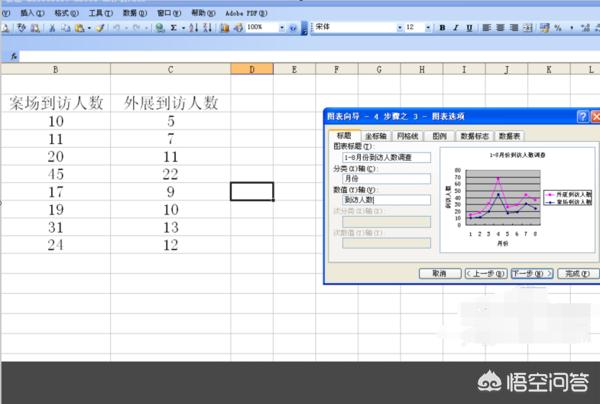Click the percent style icon
The height and width of the screenshot is (404, 600).
pyautogui.click(x=557, y=28)
